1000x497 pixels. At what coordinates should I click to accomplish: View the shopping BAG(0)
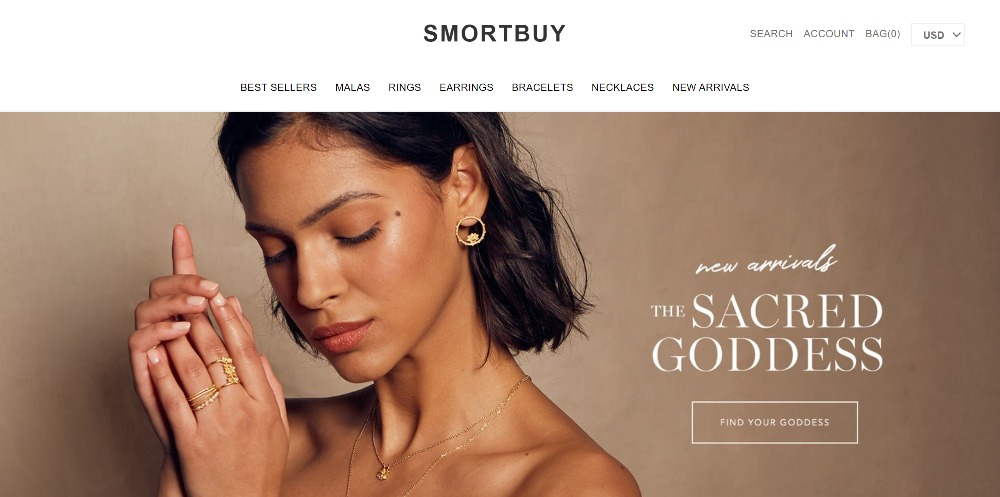click(883, 34)
